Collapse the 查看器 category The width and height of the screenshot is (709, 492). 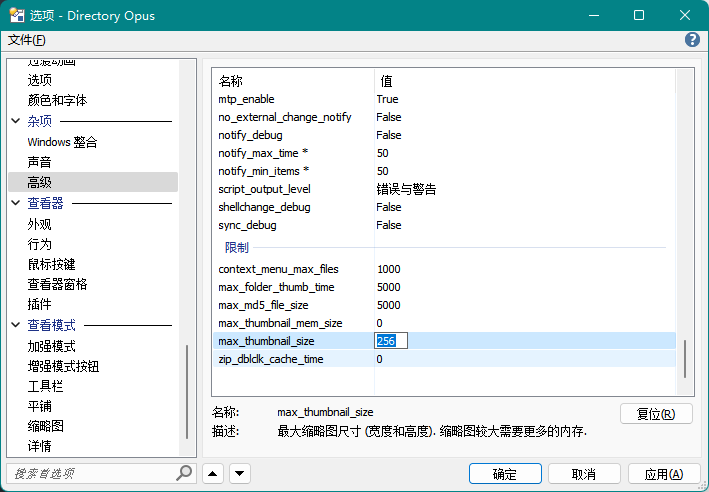click(x=16, y=203)
